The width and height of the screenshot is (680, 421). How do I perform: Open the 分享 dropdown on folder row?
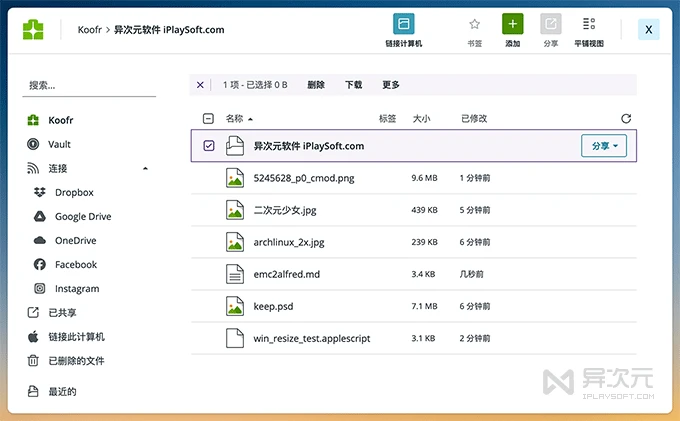click(604, 146)
